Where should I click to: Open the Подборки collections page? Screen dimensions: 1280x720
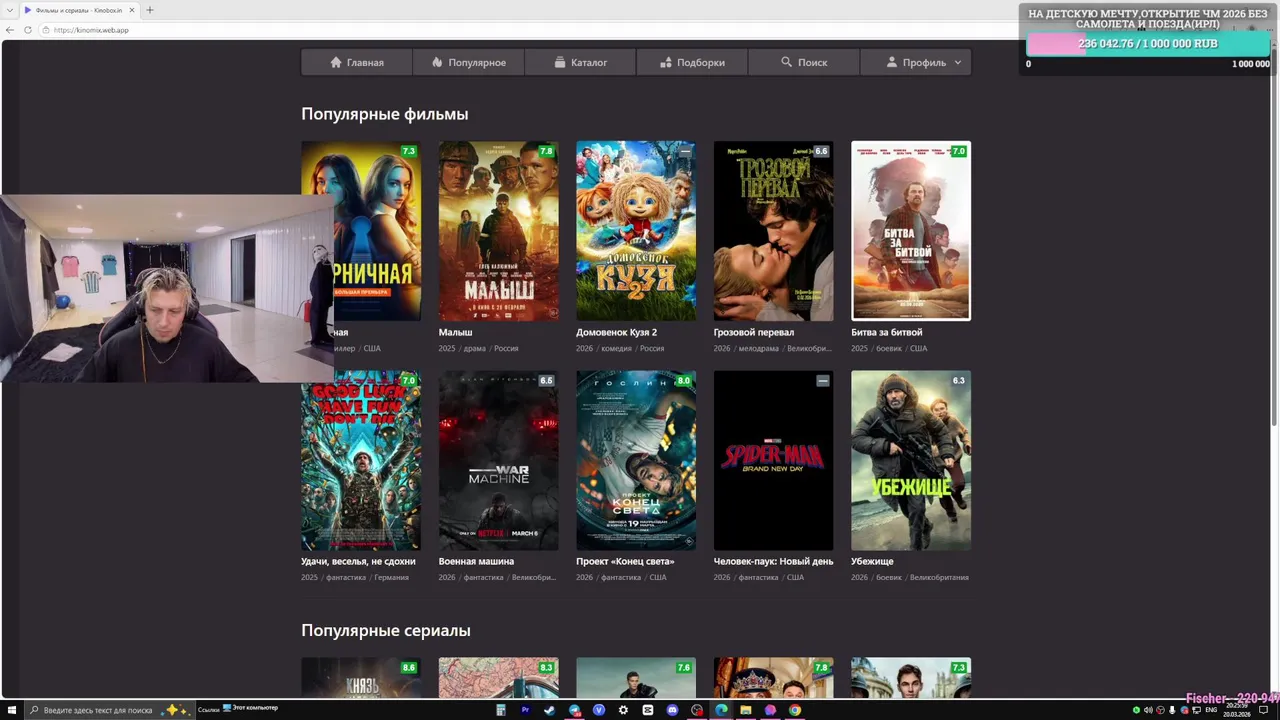click(692, 62)
